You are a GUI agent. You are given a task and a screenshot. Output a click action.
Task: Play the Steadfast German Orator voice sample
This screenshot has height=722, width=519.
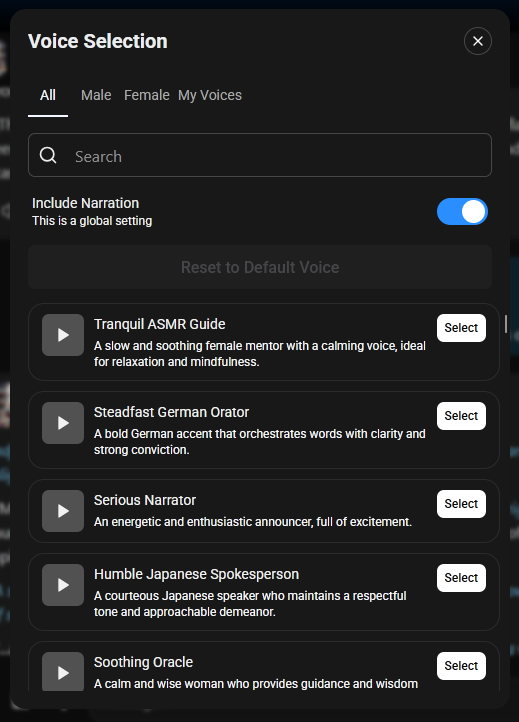tap(63, 423)
